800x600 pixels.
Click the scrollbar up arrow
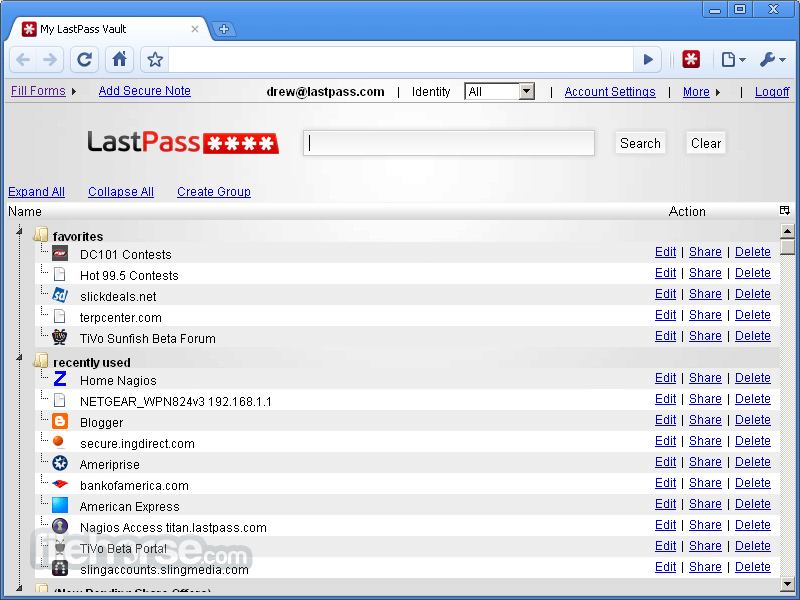[787, 231]
